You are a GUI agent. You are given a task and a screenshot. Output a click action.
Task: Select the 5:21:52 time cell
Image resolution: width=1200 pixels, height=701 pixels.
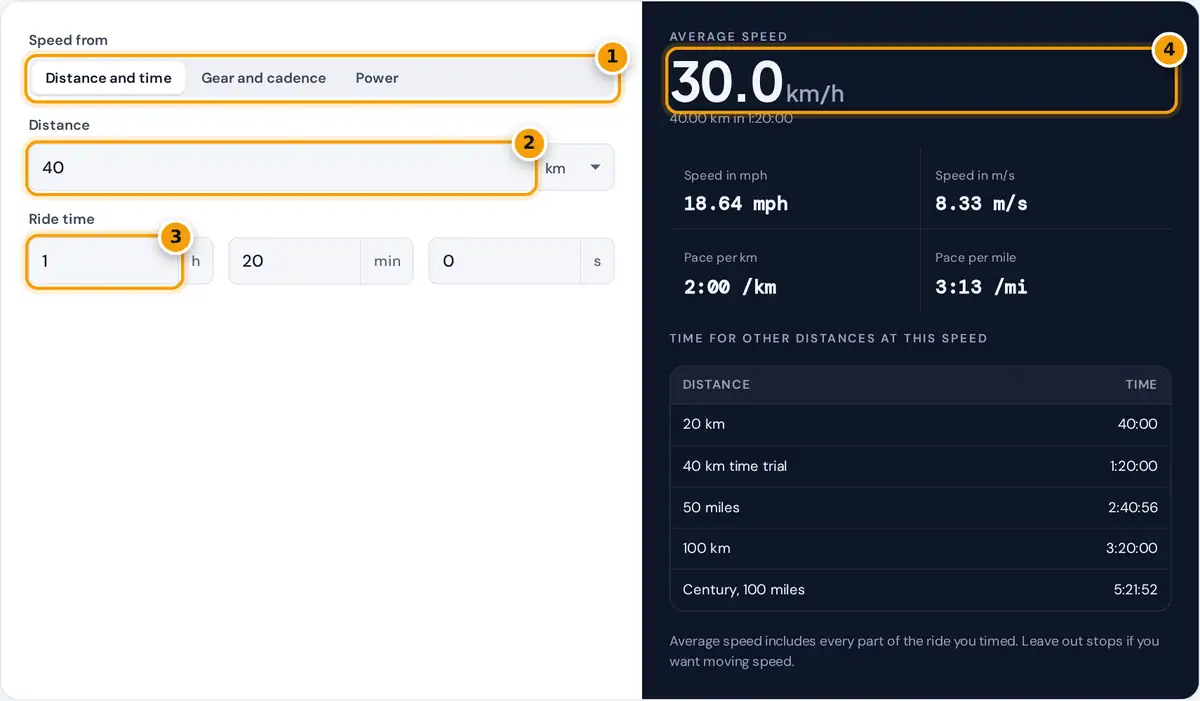coord(1135,590)
